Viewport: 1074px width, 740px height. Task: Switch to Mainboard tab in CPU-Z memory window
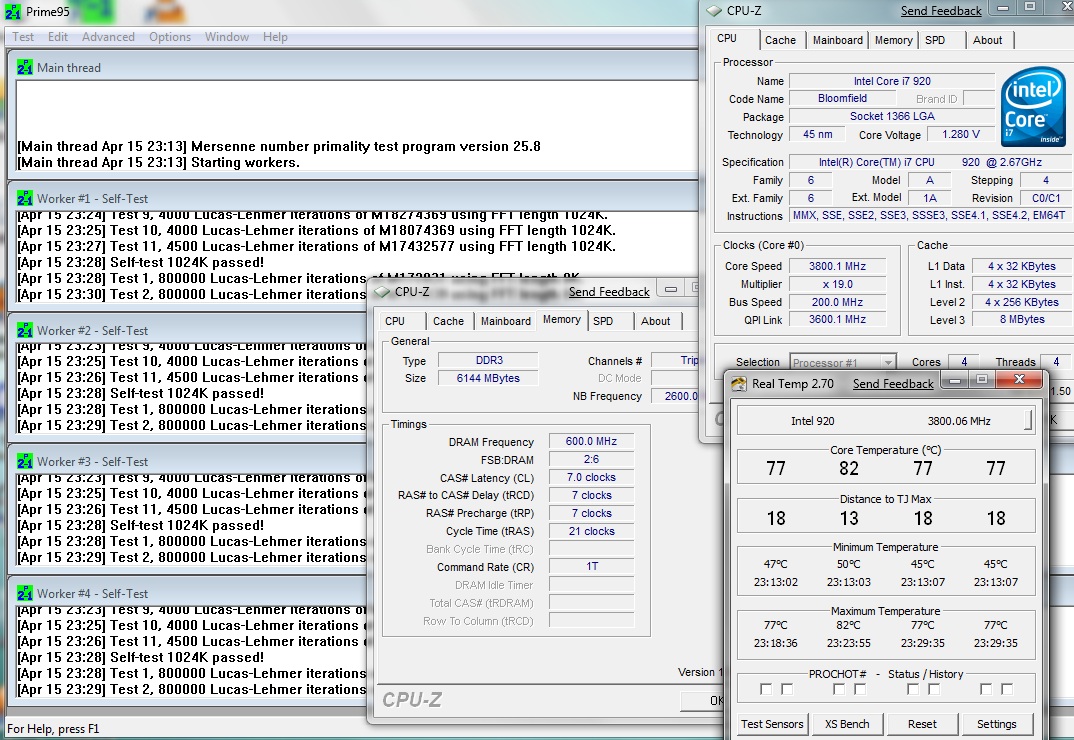tap(505, 321)
